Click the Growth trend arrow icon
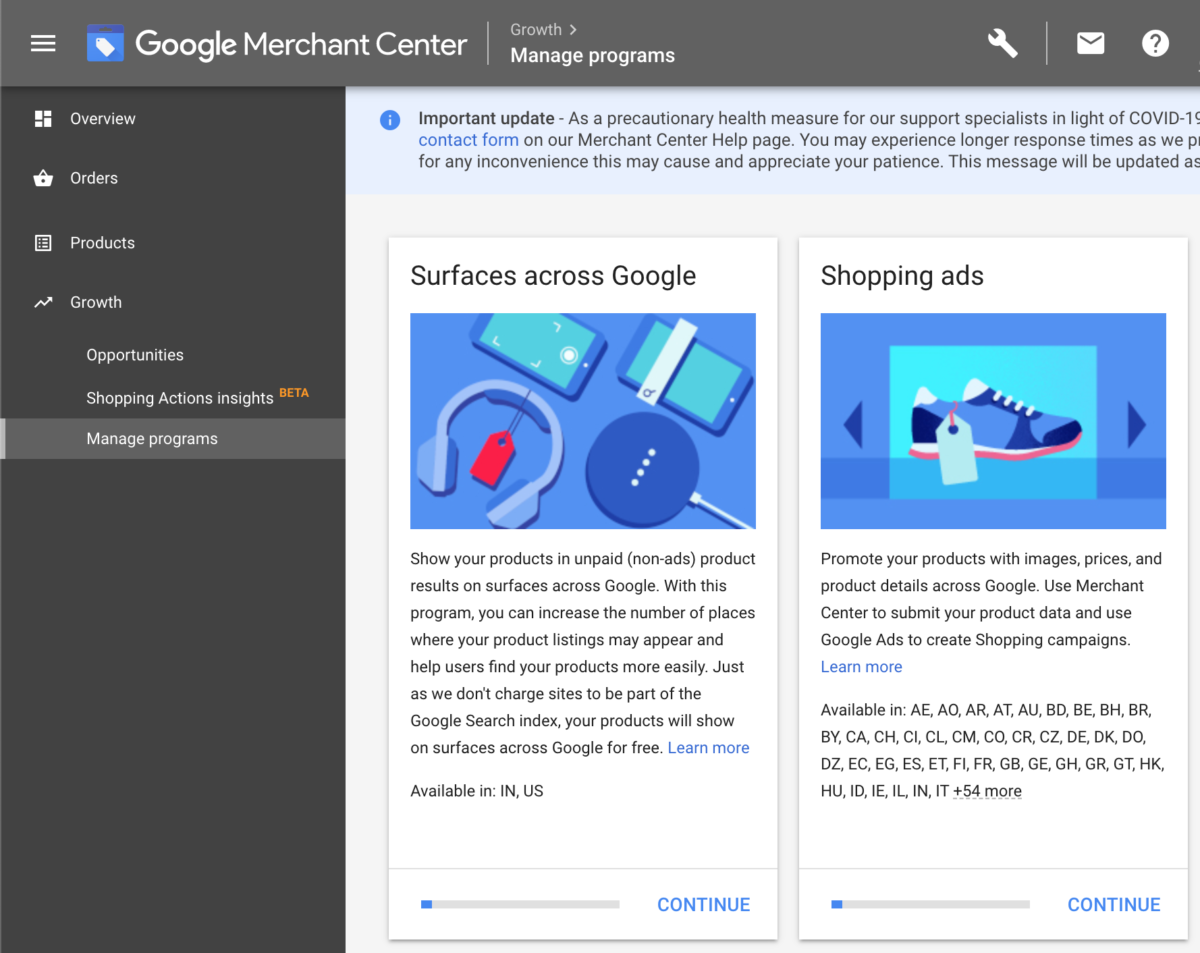 point(43,302)
